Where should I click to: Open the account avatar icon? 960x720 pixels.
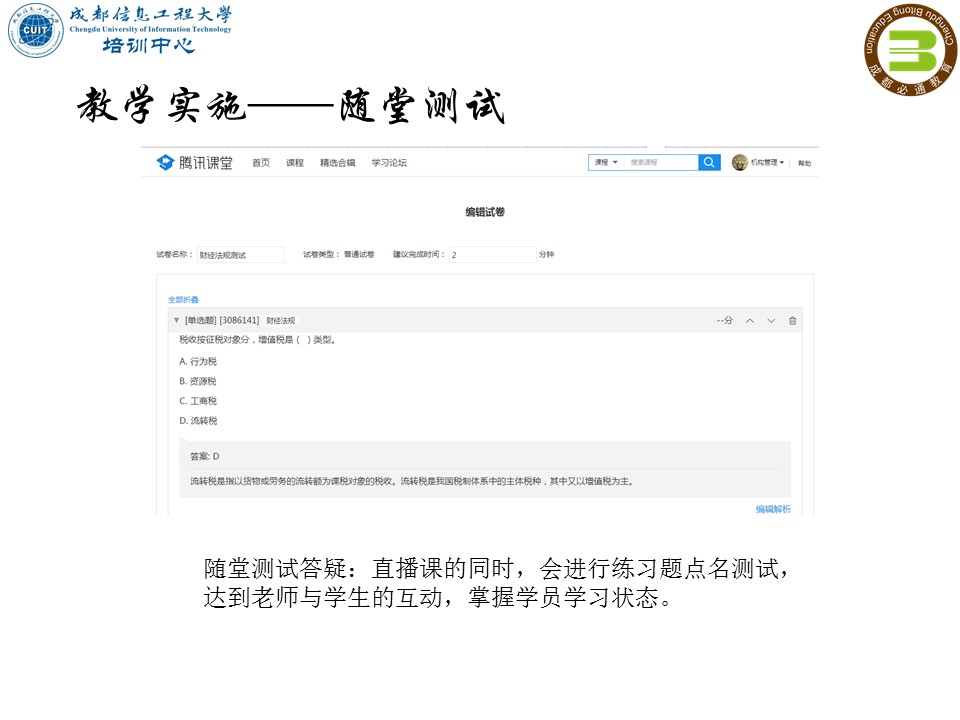click(740, 162)
